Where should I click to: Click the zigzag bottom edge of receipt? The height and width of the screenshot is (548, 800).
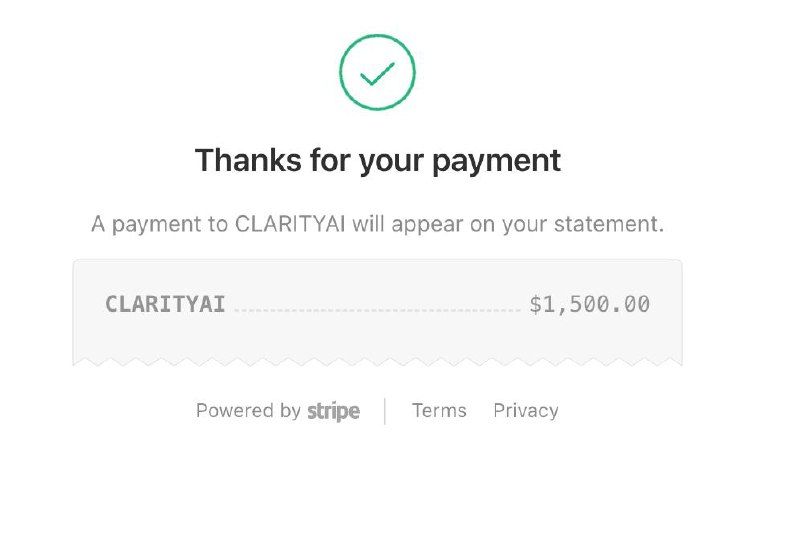[377, 361]
